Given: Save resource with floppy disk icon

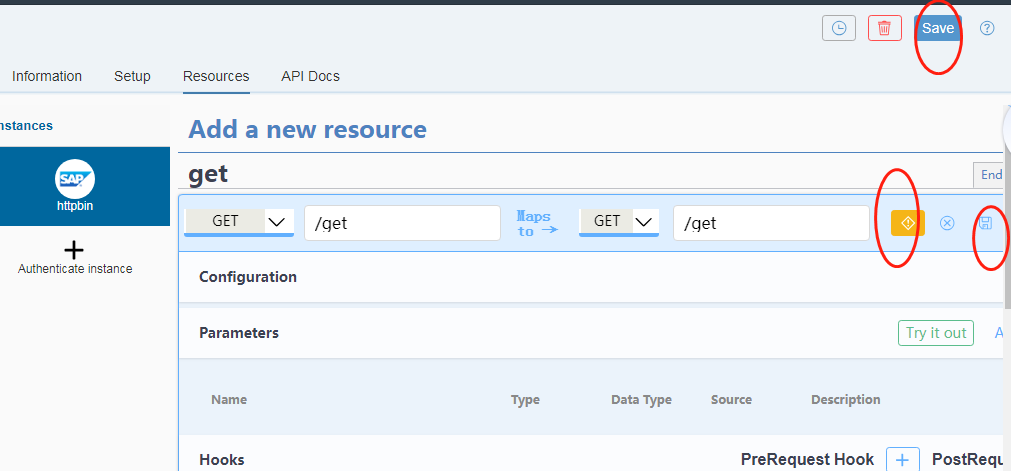Looking at the screenshot, I should pos(985,223).
